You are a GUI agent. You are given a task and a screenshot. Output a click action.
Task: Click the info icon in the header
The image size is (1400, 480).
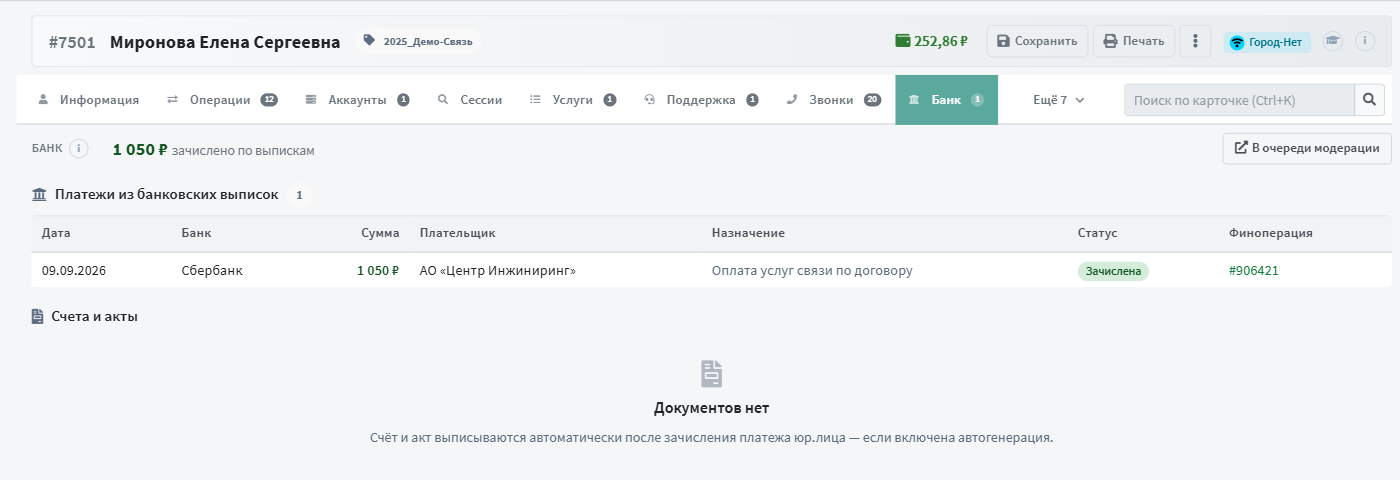tap(1365, 41)
